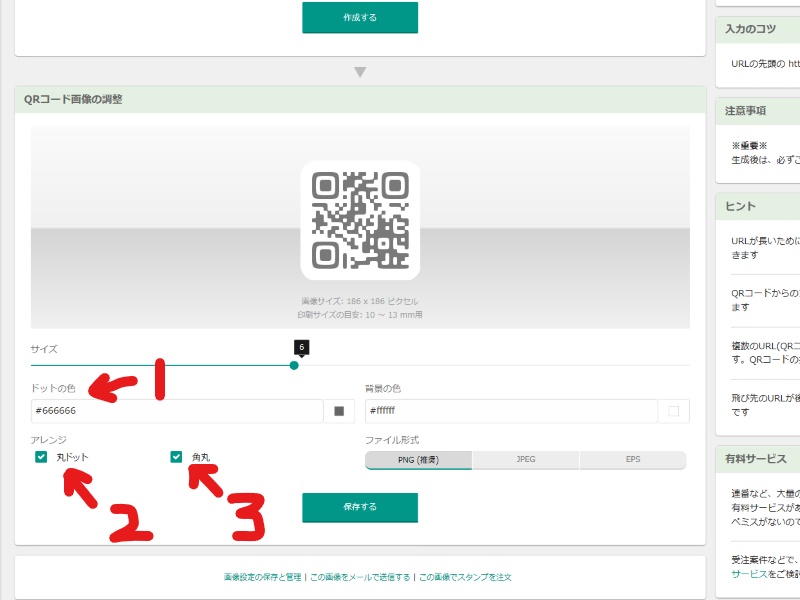Screen dimensions: 800x600
Task: Click the ドットの色 label
Action: pyautogui.click(x=53, y=388)
